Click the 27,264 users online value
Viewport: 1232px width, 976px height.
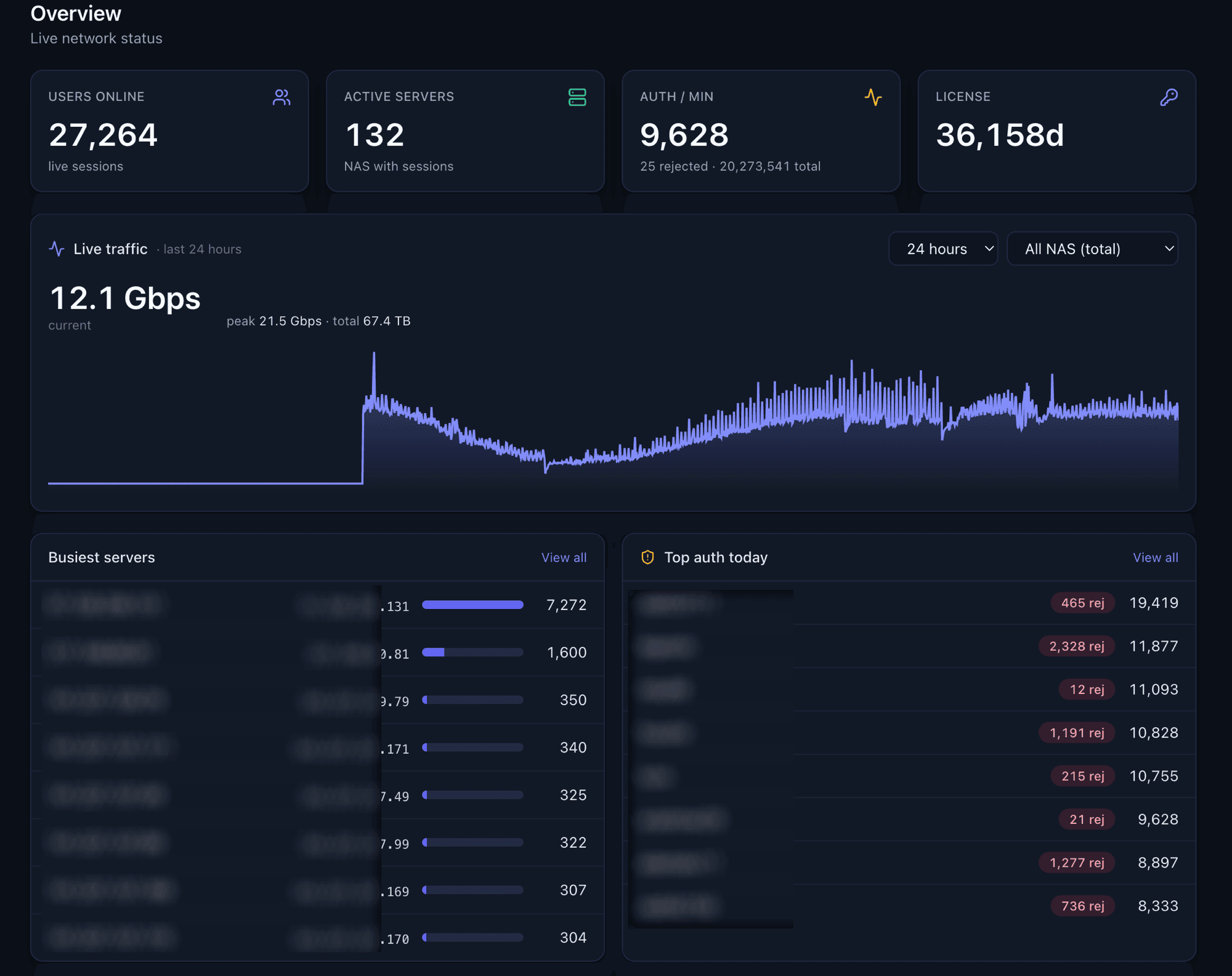(103, 135)
